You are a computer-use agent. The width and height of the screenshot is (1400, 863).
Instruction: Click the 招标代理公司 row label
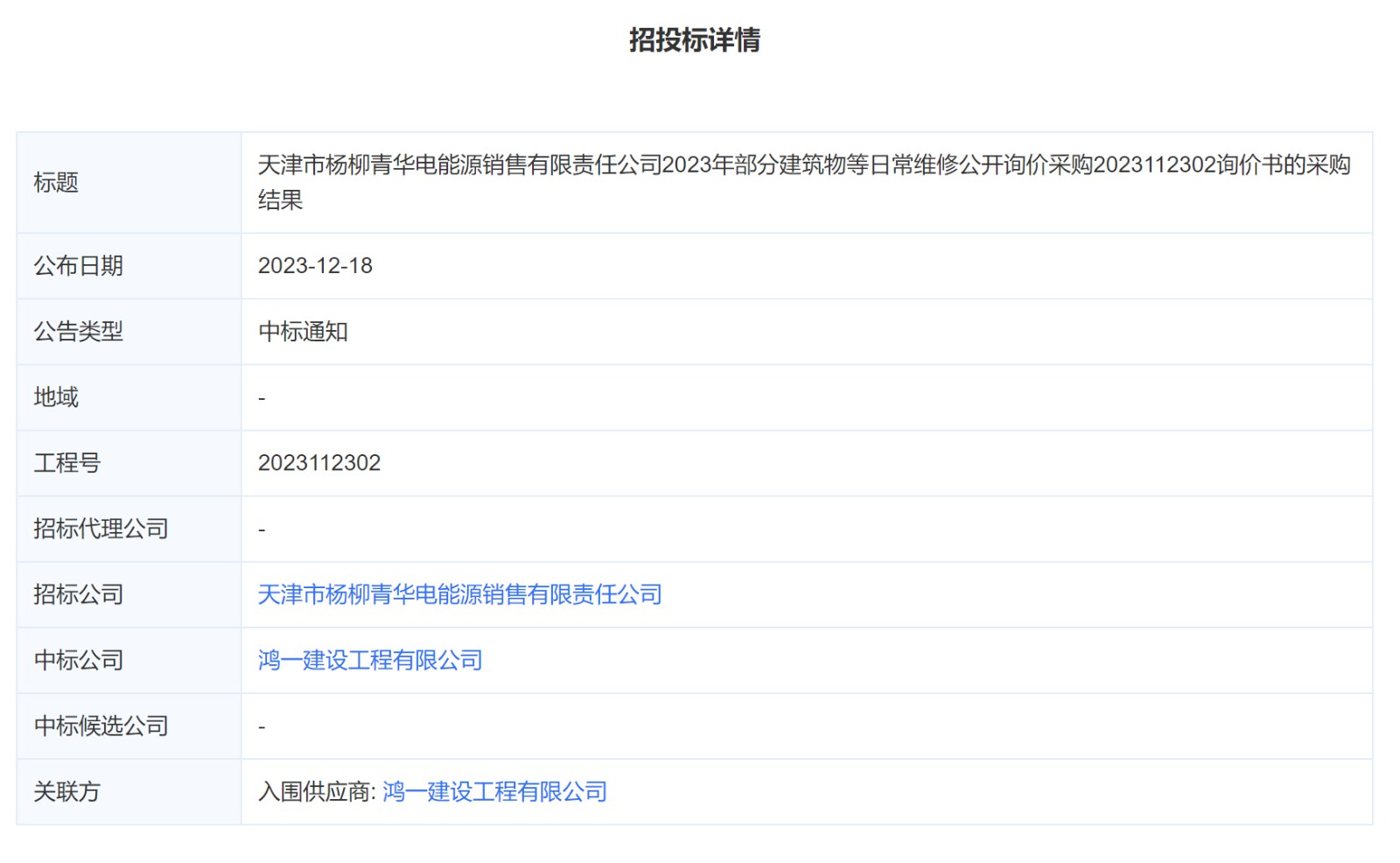point(101,529)
